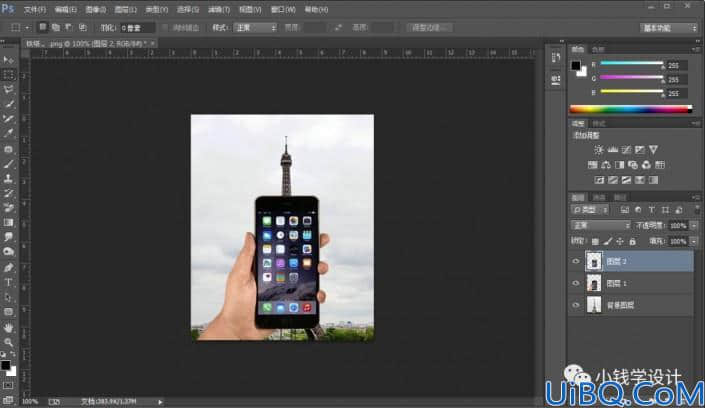Open the 文件(F) menu
Image resolution: width=705 pixels, height=408 pixels.
pyautogui.click(x=35, y=9)
